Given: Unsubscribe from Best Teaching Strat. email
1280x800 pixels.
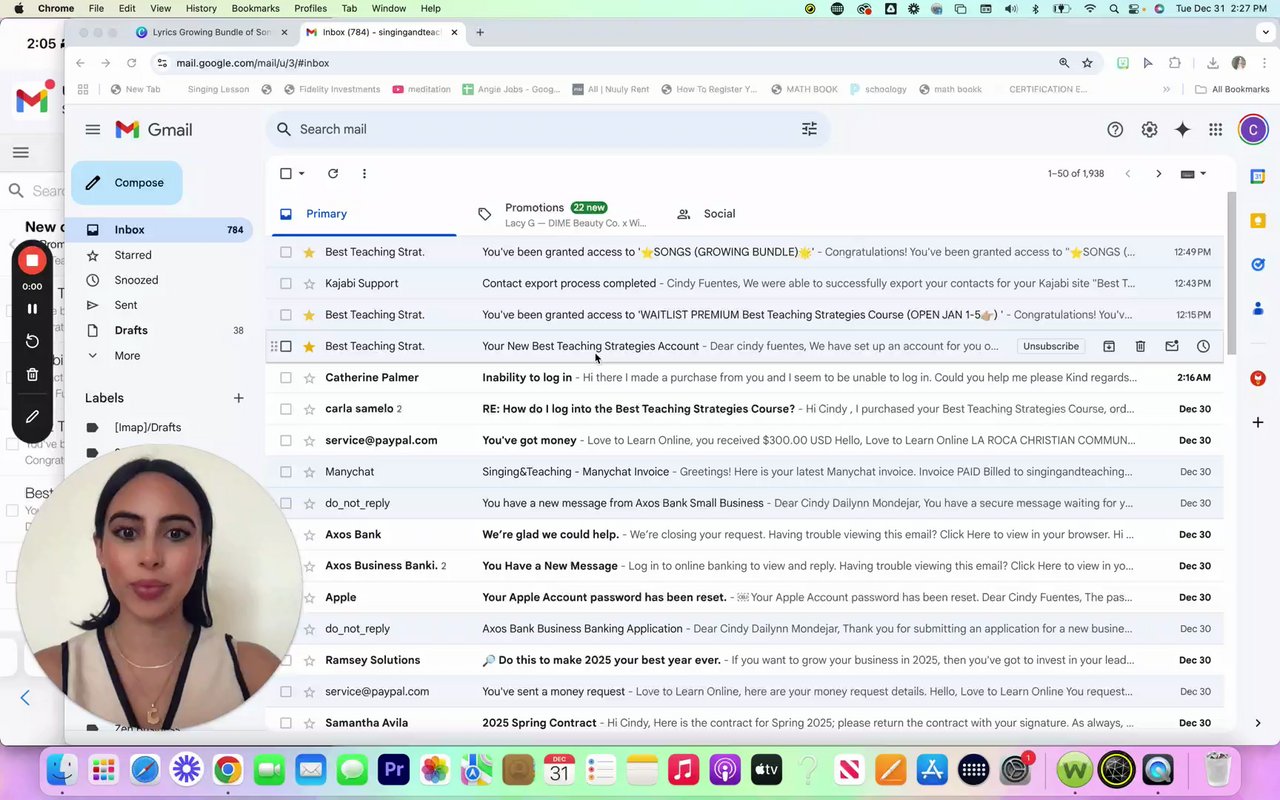Looking at the screenshot, I should coord(1051,346).
